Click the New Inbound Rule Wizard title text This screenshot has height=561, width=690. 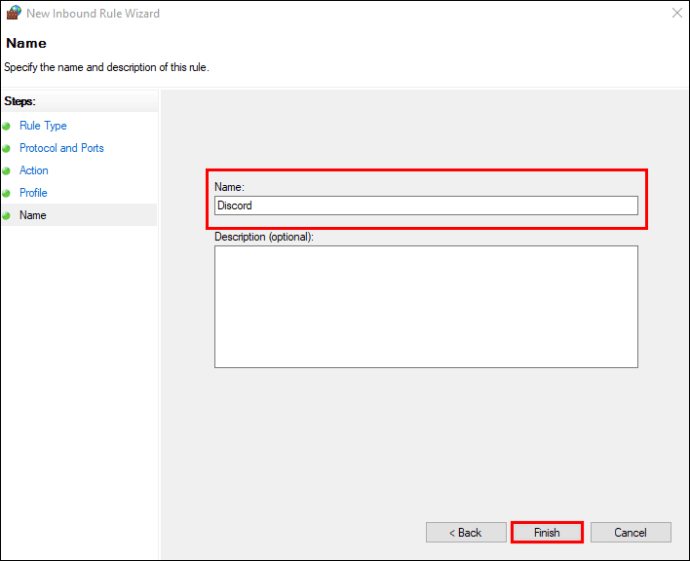point(93,14)
